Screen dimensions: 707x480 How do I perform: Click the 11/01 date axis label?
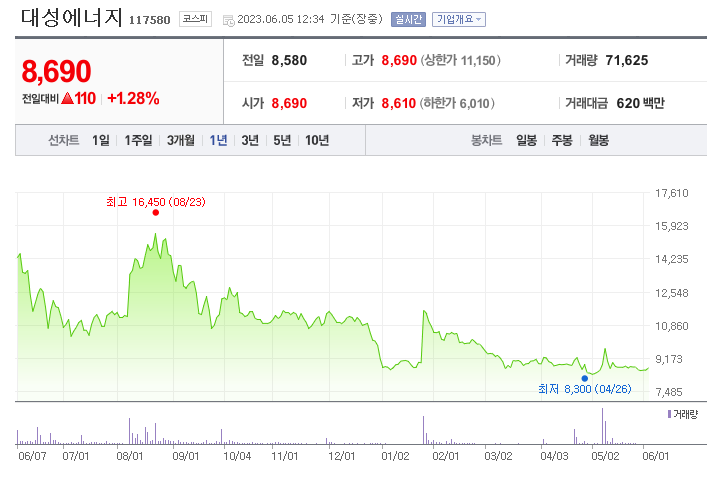[285, 456]
